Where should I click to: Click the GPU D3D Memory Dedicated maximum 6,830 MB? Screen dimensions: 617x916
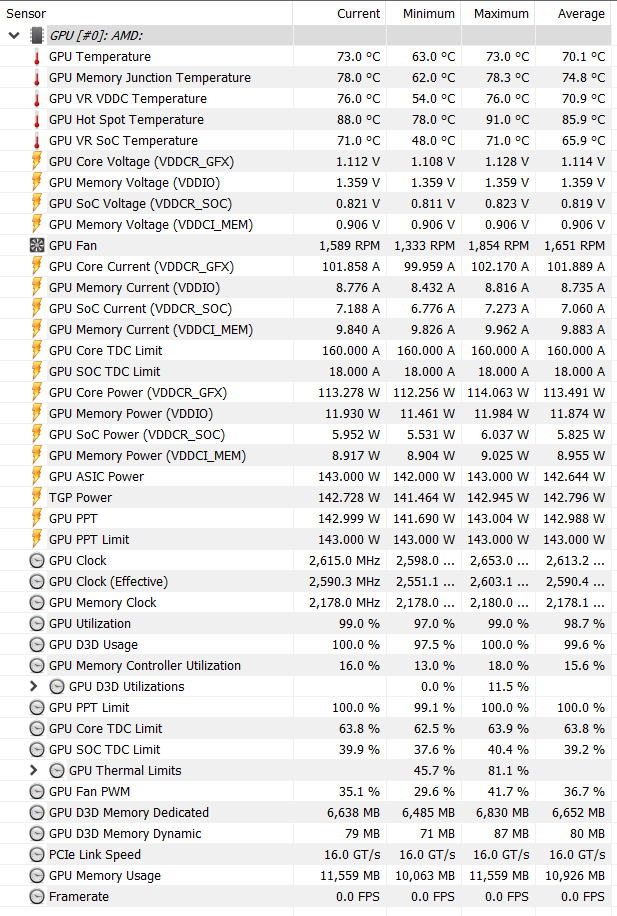click(x=502, y=813)
